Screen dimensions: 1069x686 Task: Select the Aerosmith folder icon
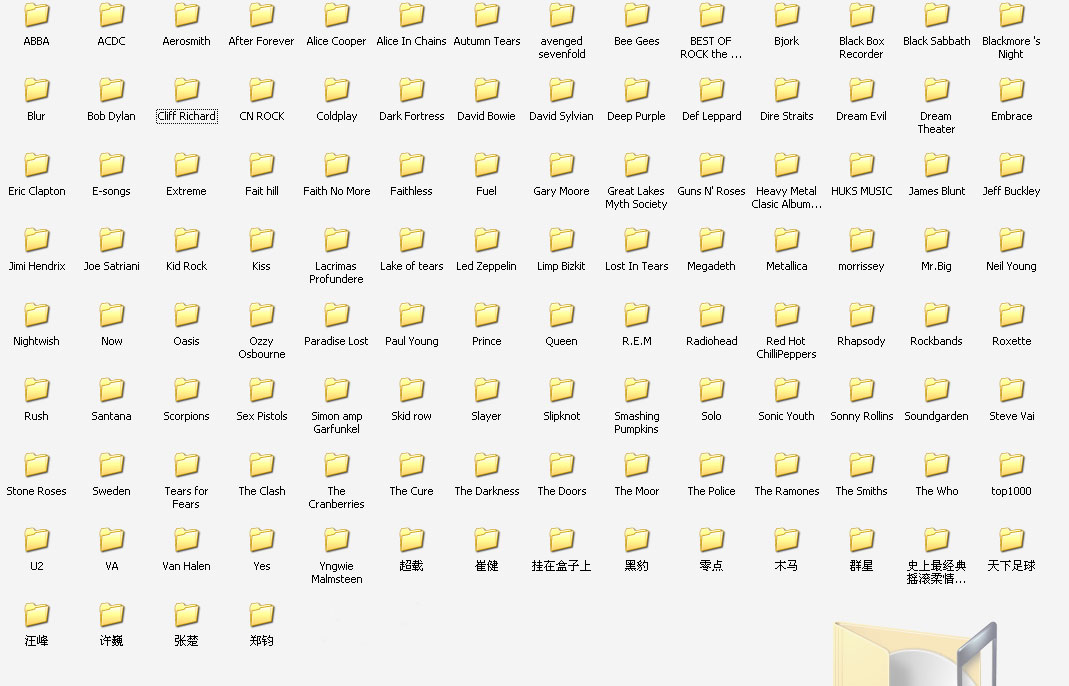[187, 15]
